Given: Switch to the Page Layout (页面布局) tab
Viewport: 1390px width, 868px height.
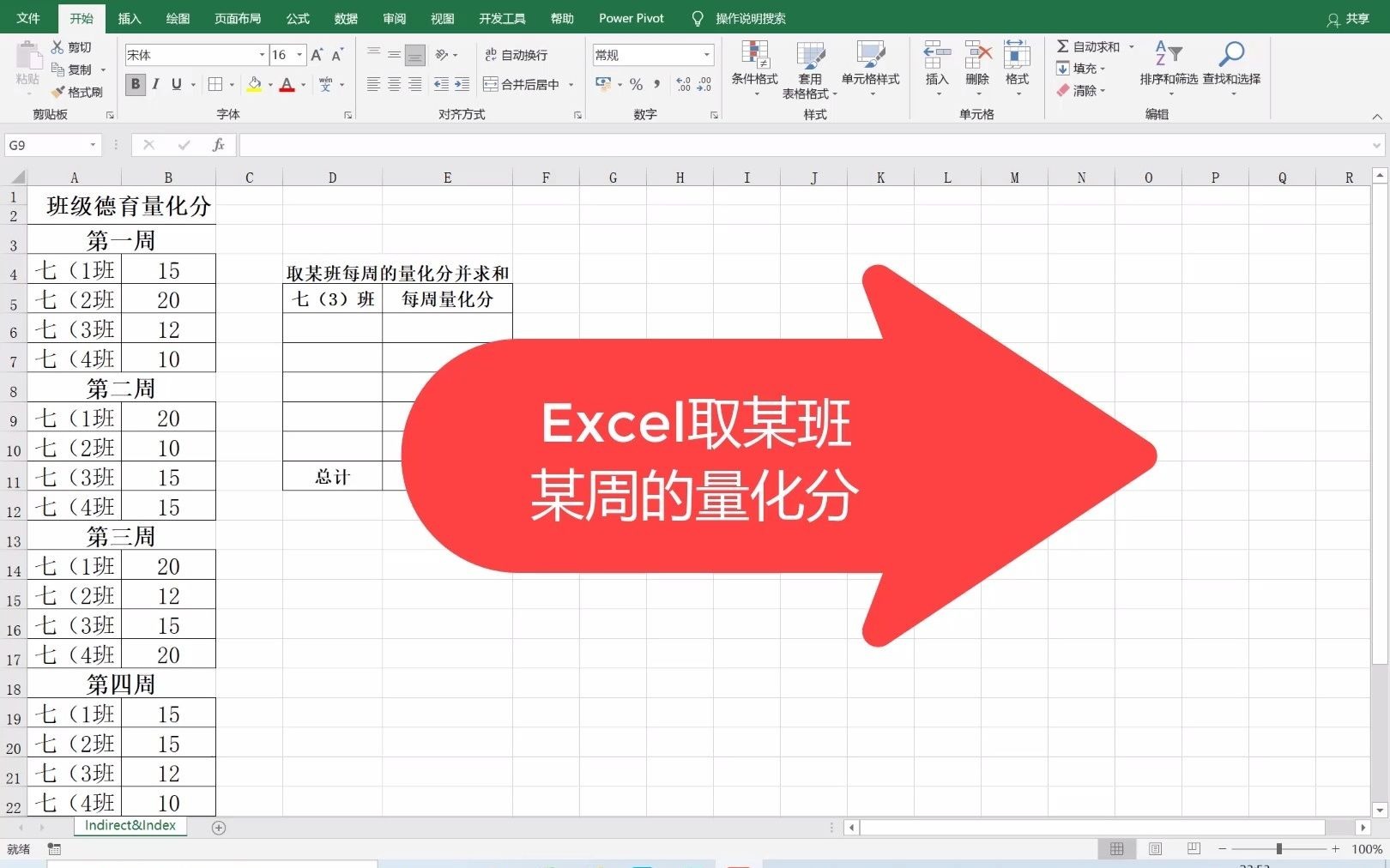Looking at the screenshot, I should click(x=238, y=18).
